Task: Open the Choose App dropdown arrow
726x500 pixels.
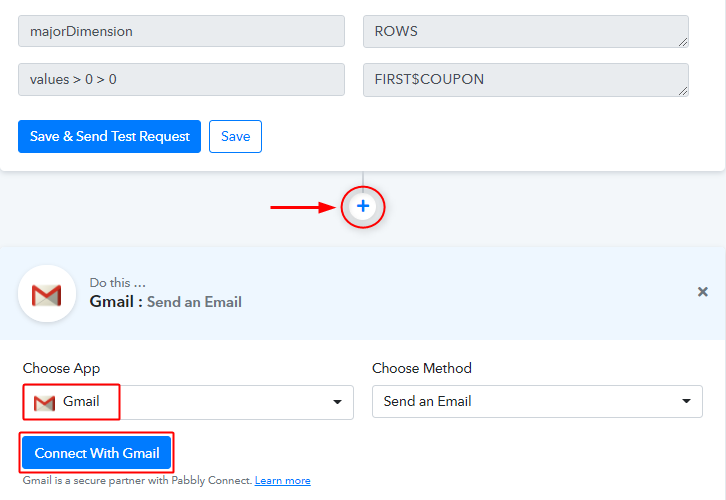Action: point(336,402)
